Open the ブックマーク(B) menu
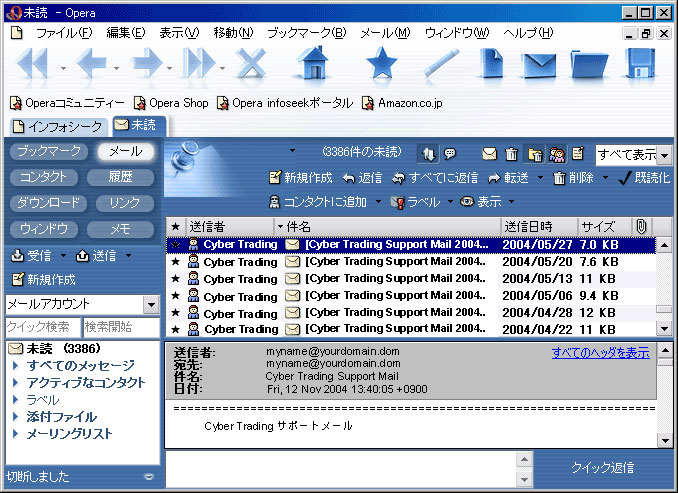 click(306, 33)
